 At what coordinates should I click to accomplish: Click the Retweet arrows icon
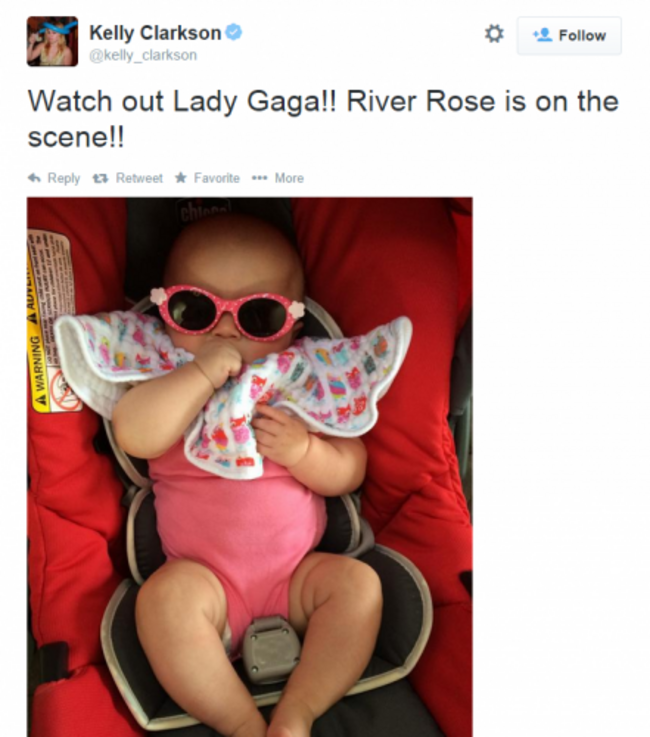[100, 178]
